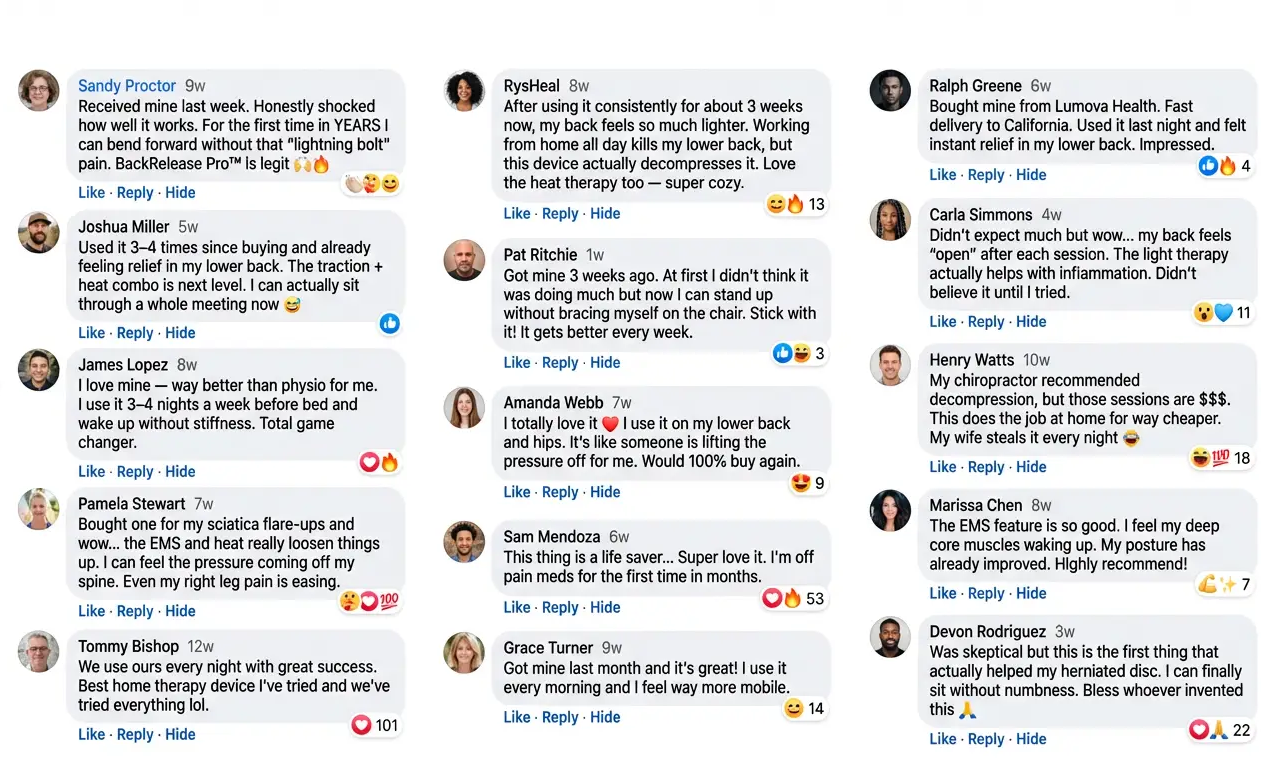
Task: Open the Sandy Proctor name link
Action: click(x=127, y=86)
